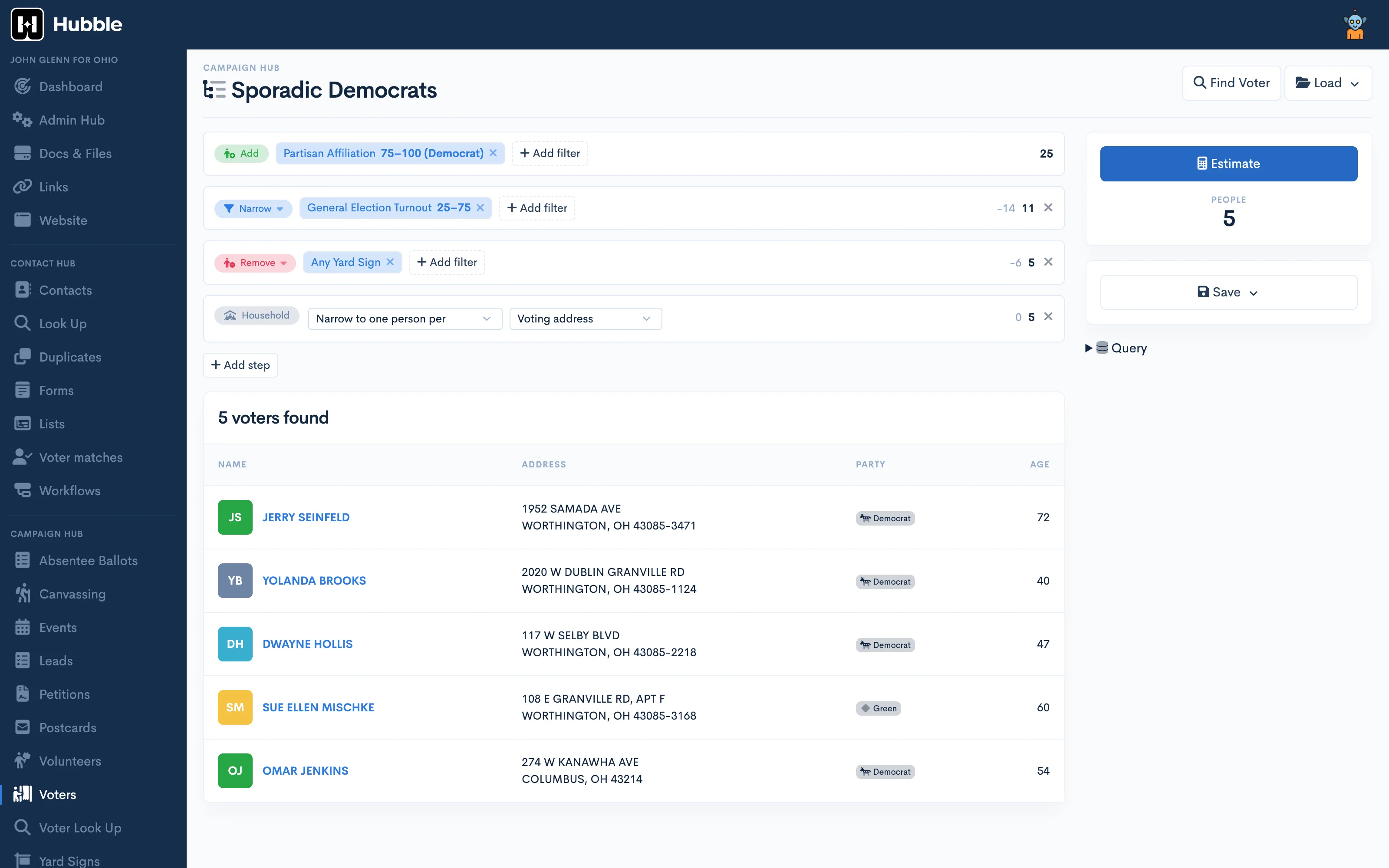The width and height of the screenshot is (1389, 868).
Task: Remove the General Election Turnout filter
Action: 481,208
